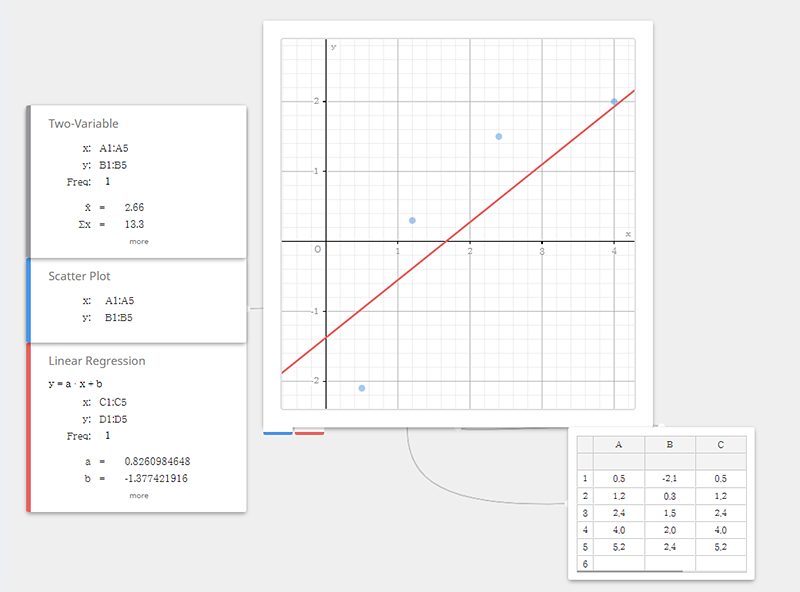Select Linear Regression x range C1:C5
800x592 pixels.
(113, 402)
